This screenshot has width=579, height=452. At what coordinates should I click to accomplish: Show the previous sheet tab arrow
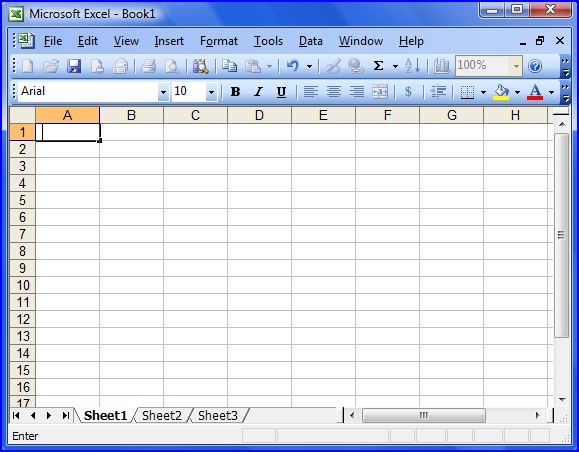(x=33, y=415)
